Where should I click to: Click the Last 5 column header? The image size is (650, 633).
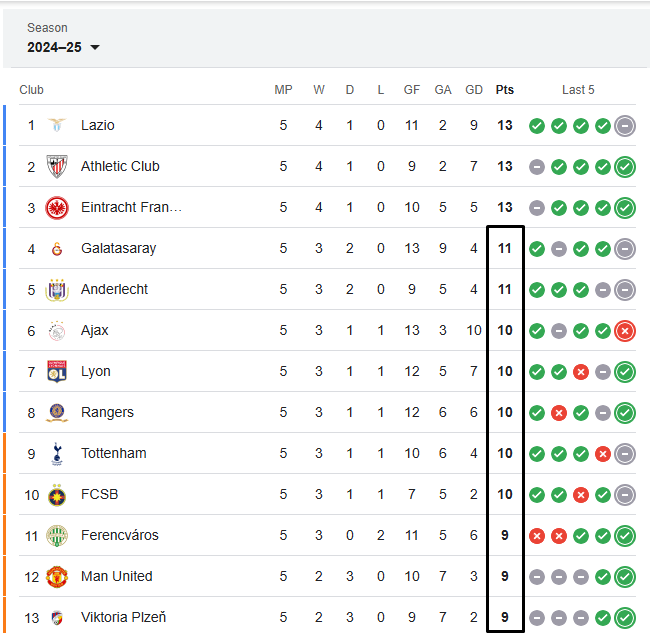[x=578, y=90]
